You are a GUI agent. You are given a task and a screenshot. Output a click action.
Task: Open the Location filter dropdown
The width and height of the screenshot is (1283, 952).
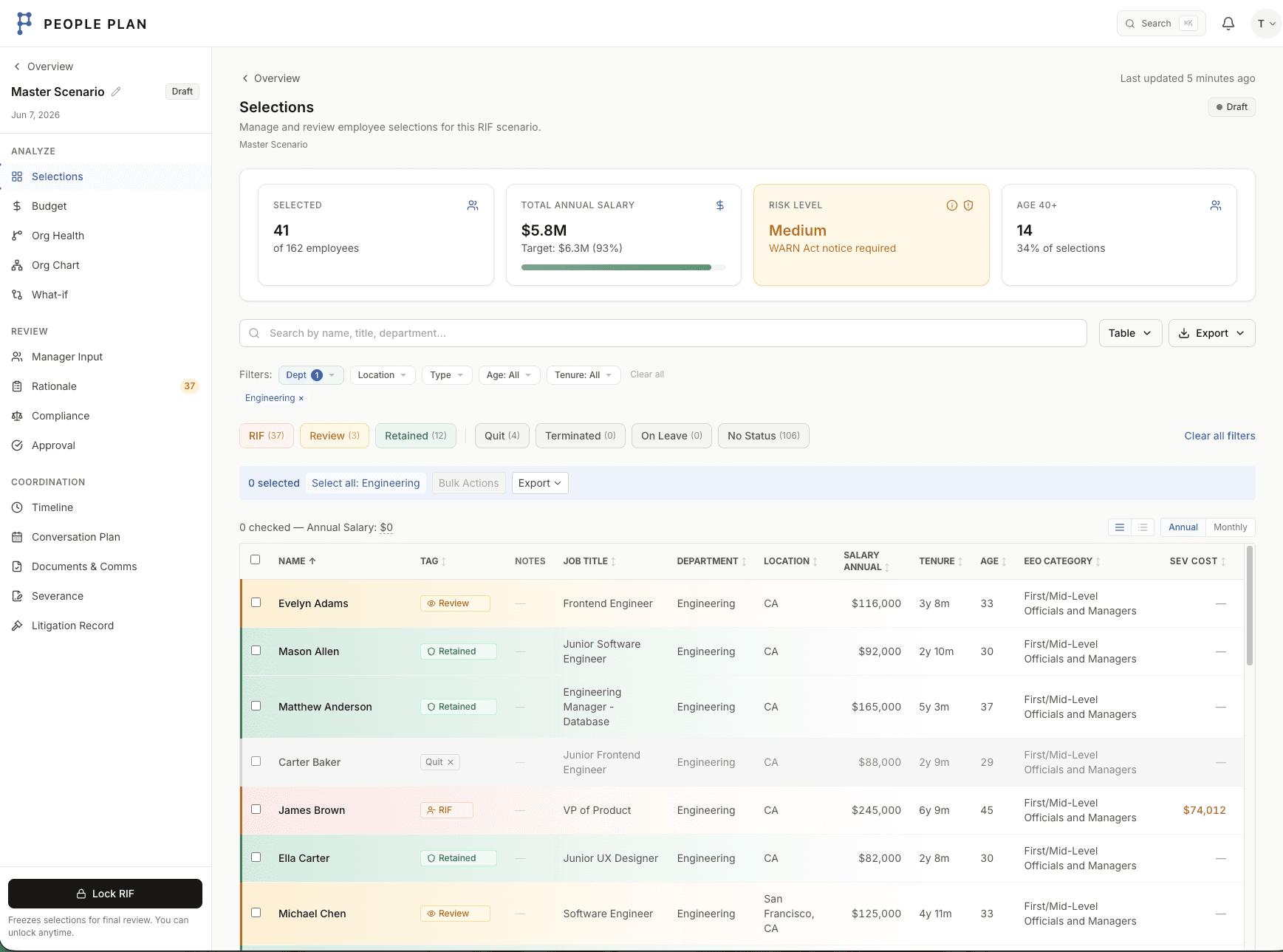(383, 375)
